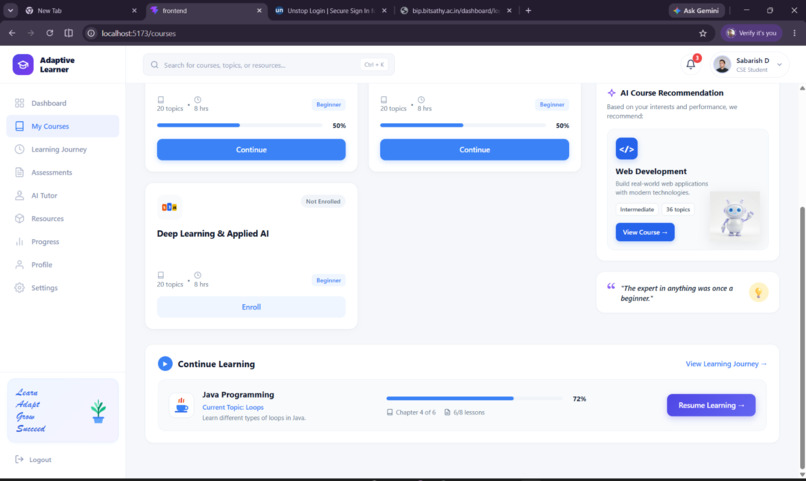Click the Logout link
Image resolution: width=806 pixels, height=481 pixels.
(33, 459)
